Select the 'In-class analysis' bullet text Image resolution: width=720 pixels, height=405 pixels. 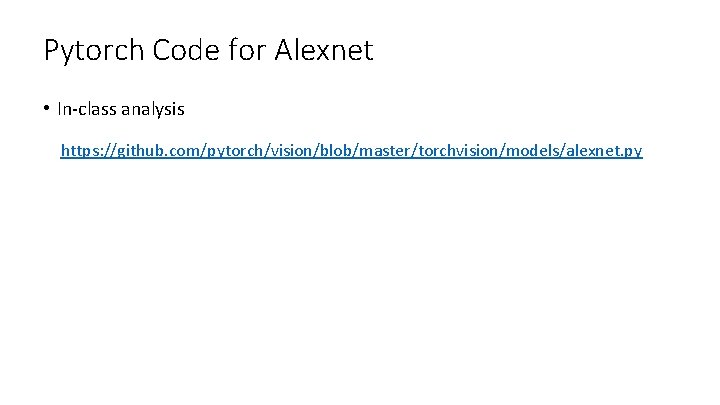(x=121, y=109)
